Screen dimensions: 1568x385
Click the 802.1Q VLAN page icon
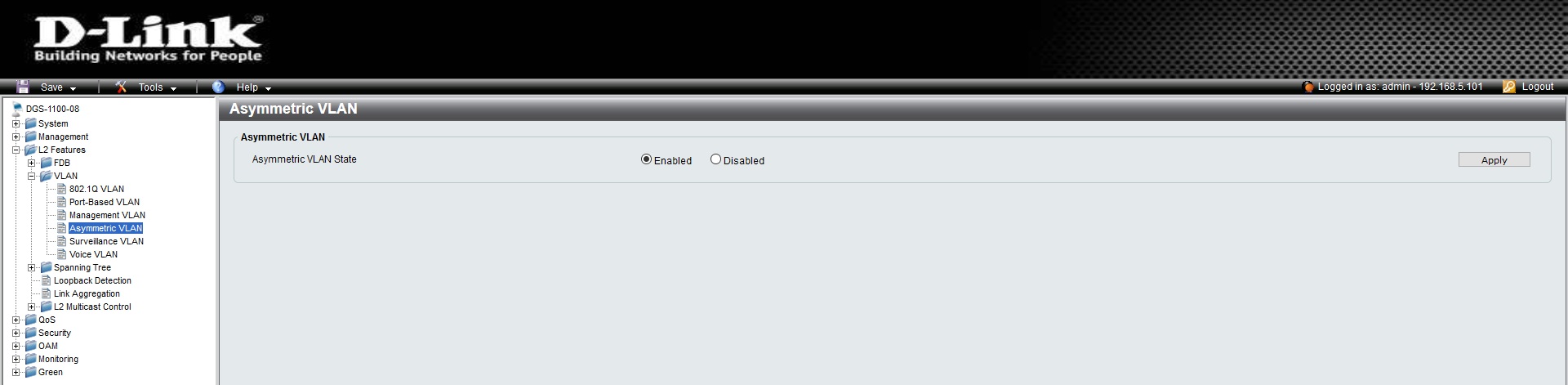click(x=61, y=189)
